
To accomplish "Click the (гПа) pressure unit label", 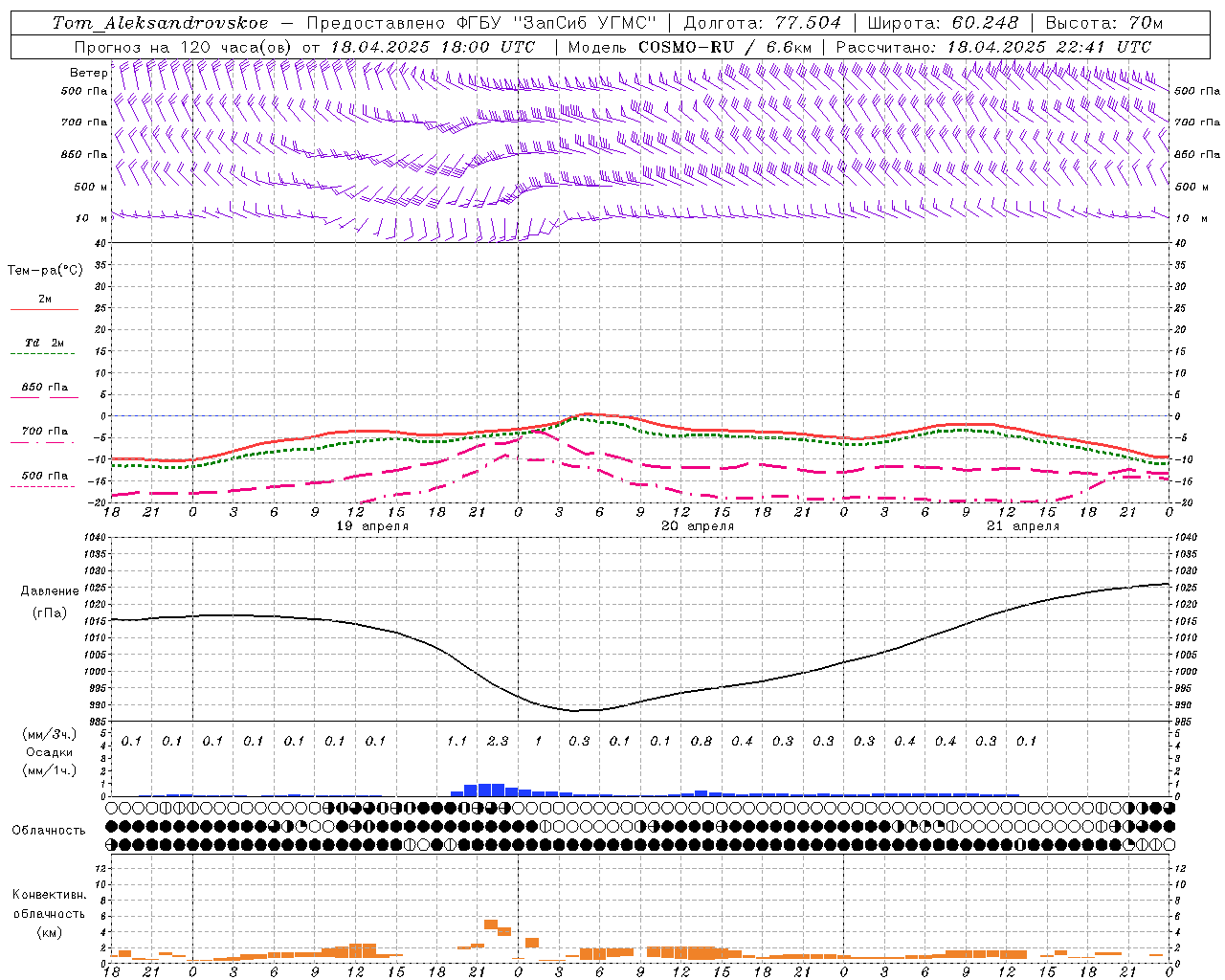I will (x=50, y=613).
